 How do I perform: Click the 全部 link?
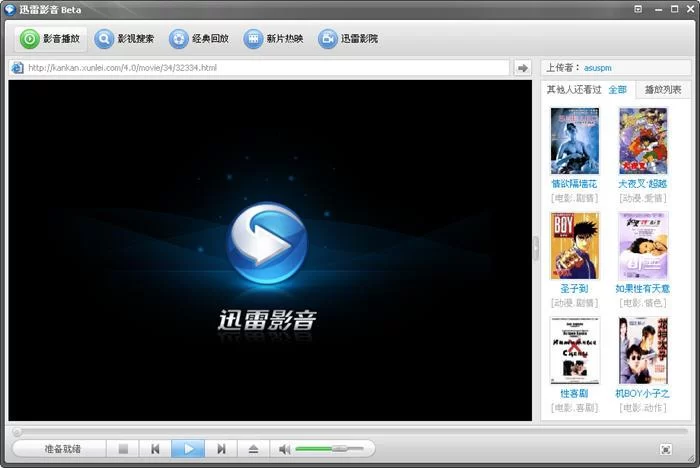pos(617,90)
